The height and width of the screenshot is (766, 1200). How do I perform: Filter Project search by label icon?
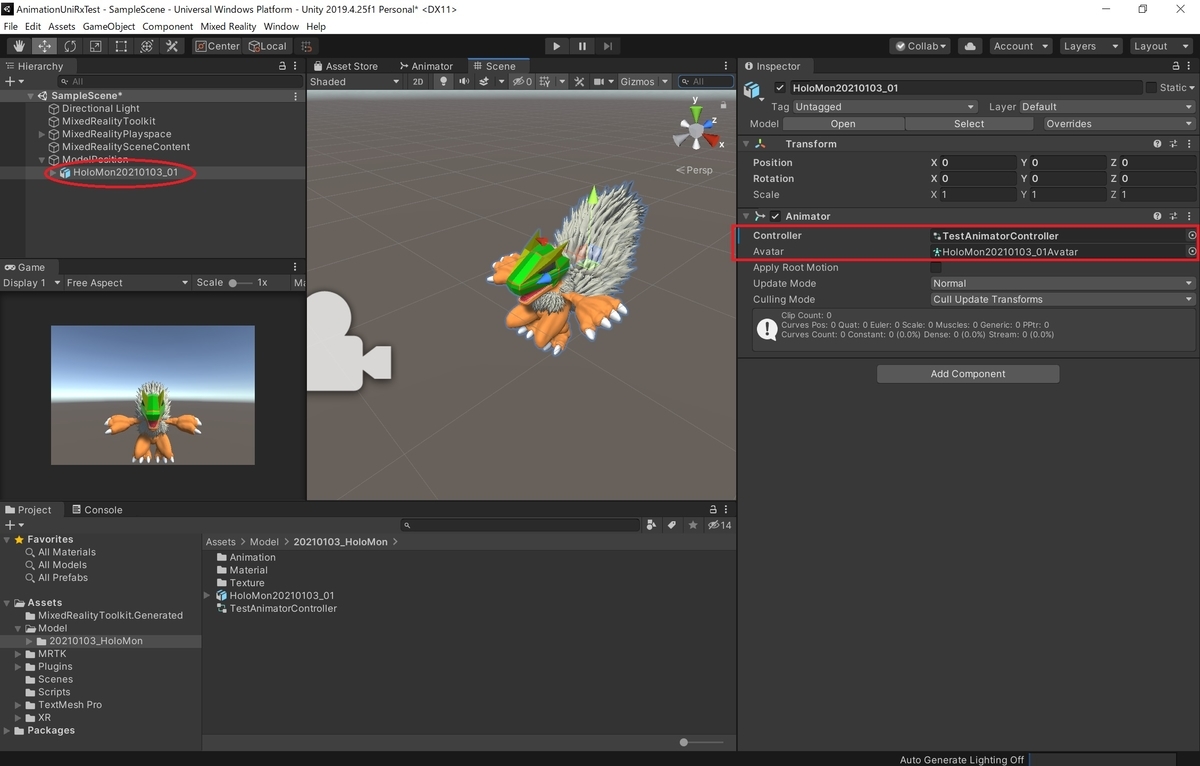(672, 524)
